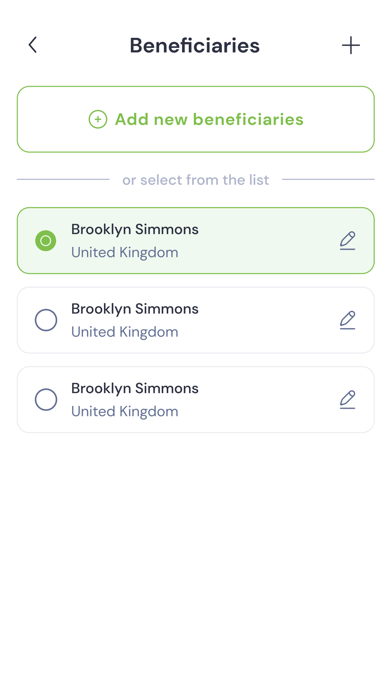The width and height of the screenshot is (392, 696).
Task: Click United Kingdom text in the last card
Action: (x=125, y=411)
